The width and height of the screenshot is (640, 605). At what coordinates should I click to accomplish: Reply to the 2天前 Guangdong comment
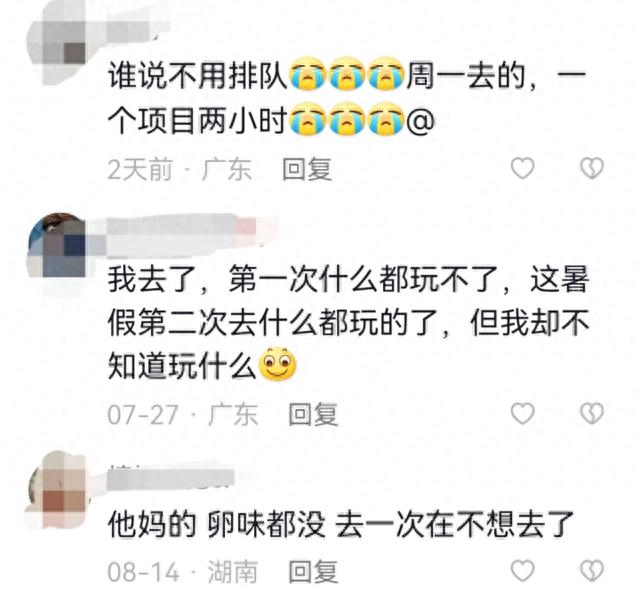307,169
